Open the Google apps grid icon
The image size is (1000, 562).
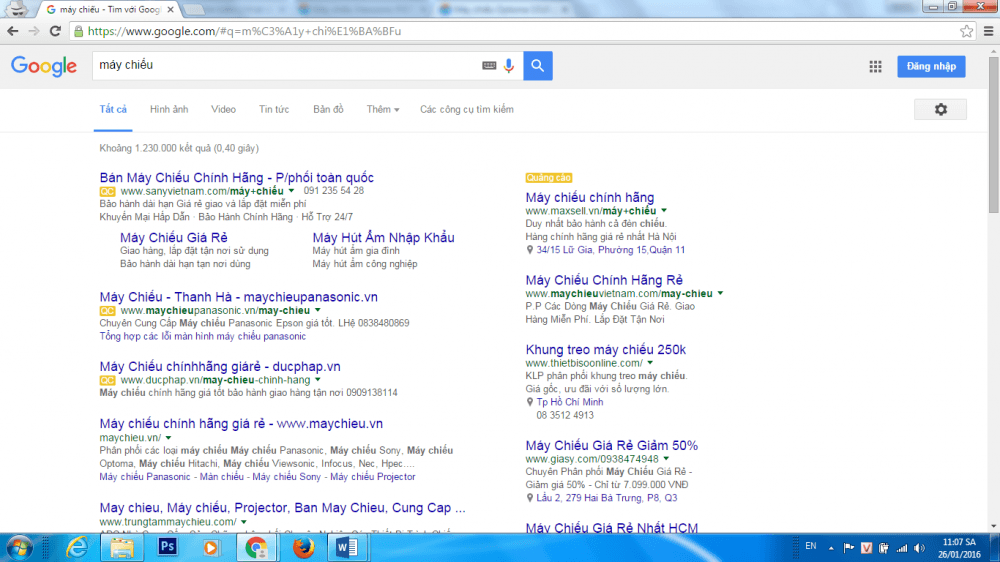[875, 66]
